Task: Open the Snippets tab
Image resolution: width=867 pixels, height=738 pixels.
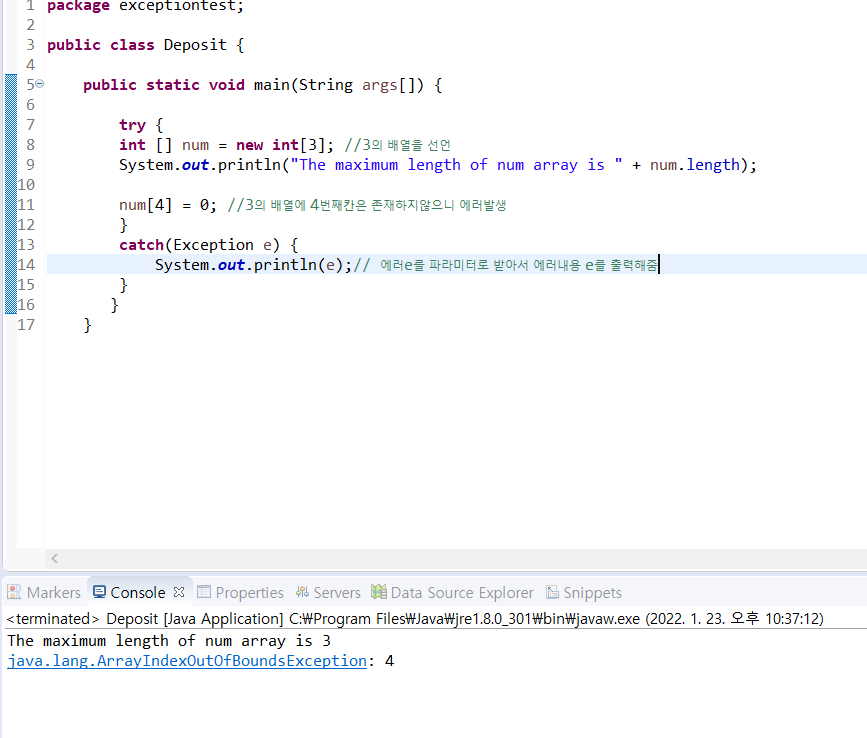Action: pyautogui.click(x=584, y=593)
